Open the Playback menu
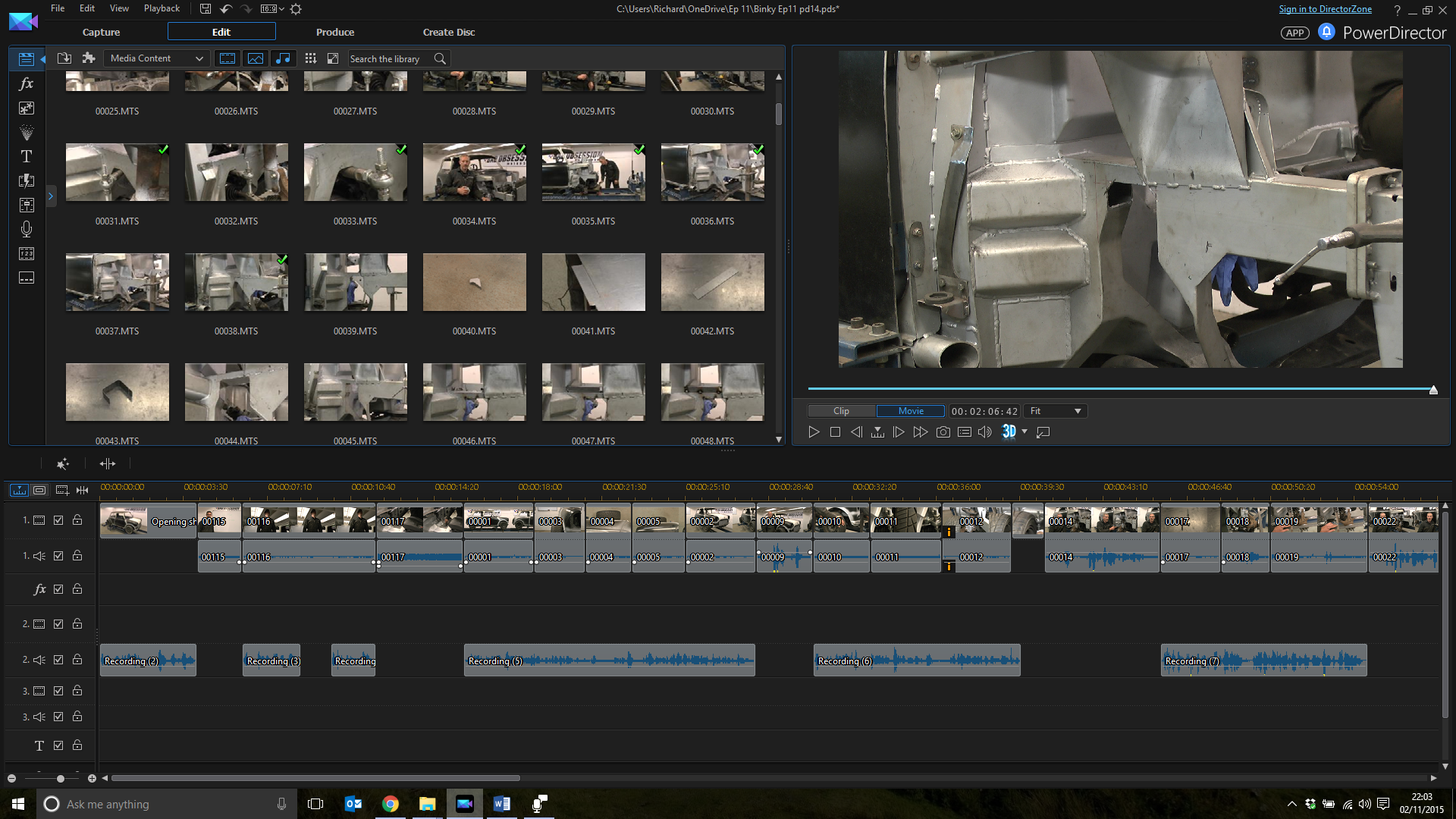This screenshot has width=1456, height=819. (x=162, y=8)
